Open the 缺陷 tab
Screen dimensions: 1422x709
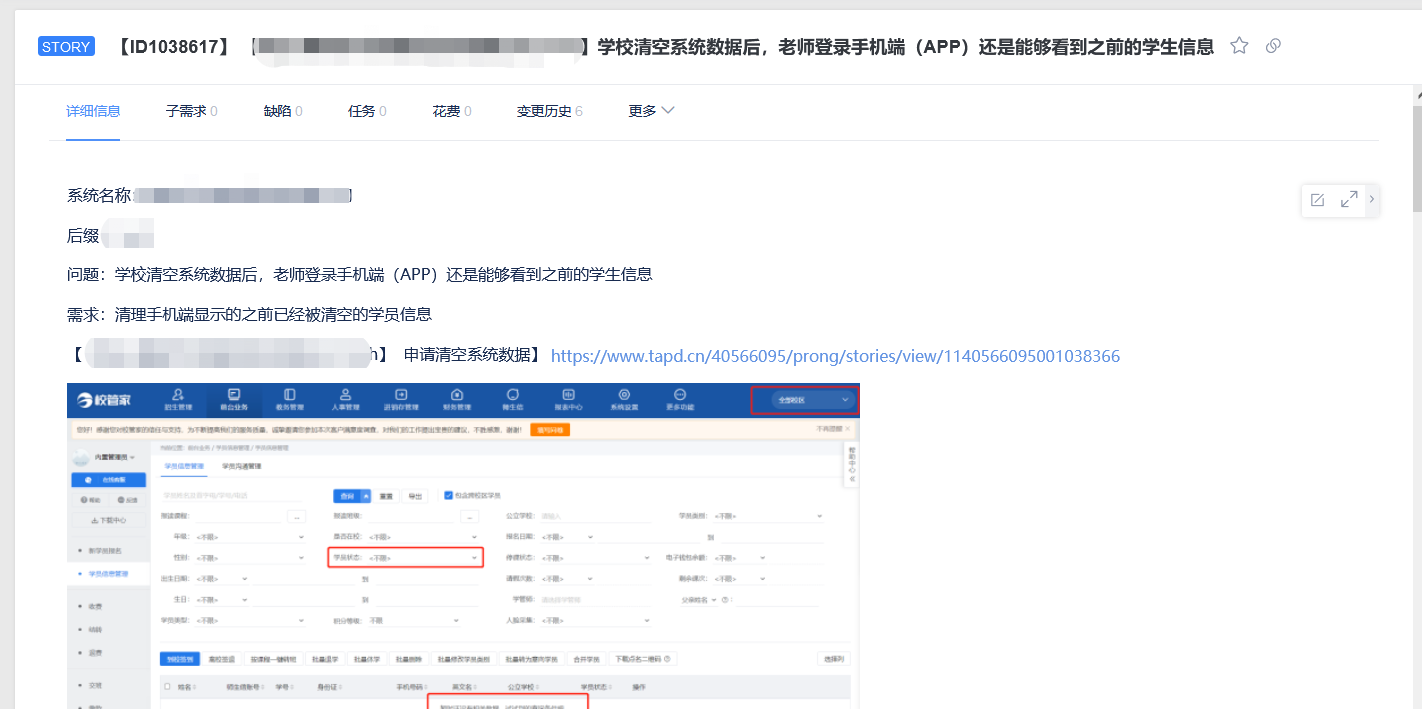[x=283, y=111]
